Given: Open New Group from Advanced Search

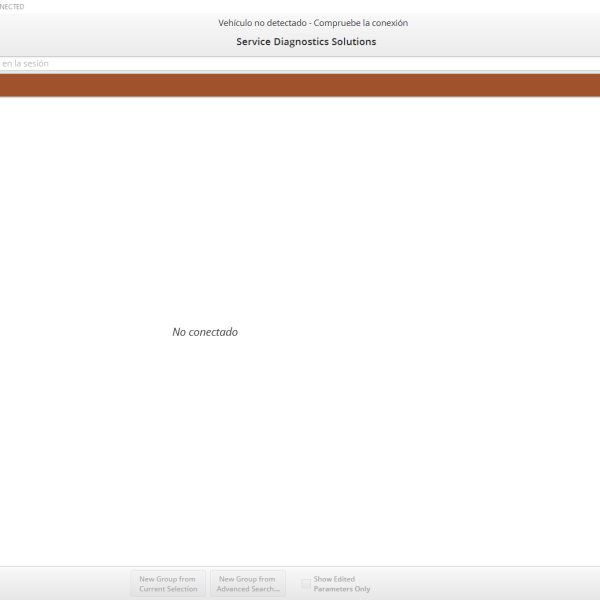Looking at the screenshot, I should point(247,584).
